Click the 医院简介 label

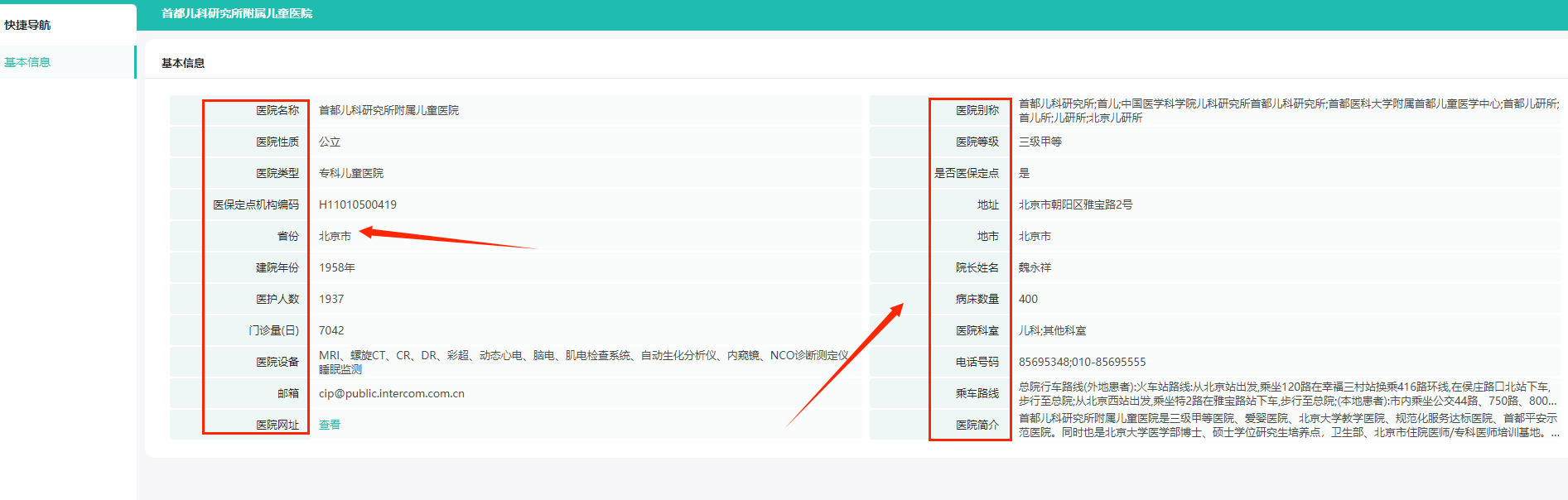pyautogui.click(x=977, y=425)
